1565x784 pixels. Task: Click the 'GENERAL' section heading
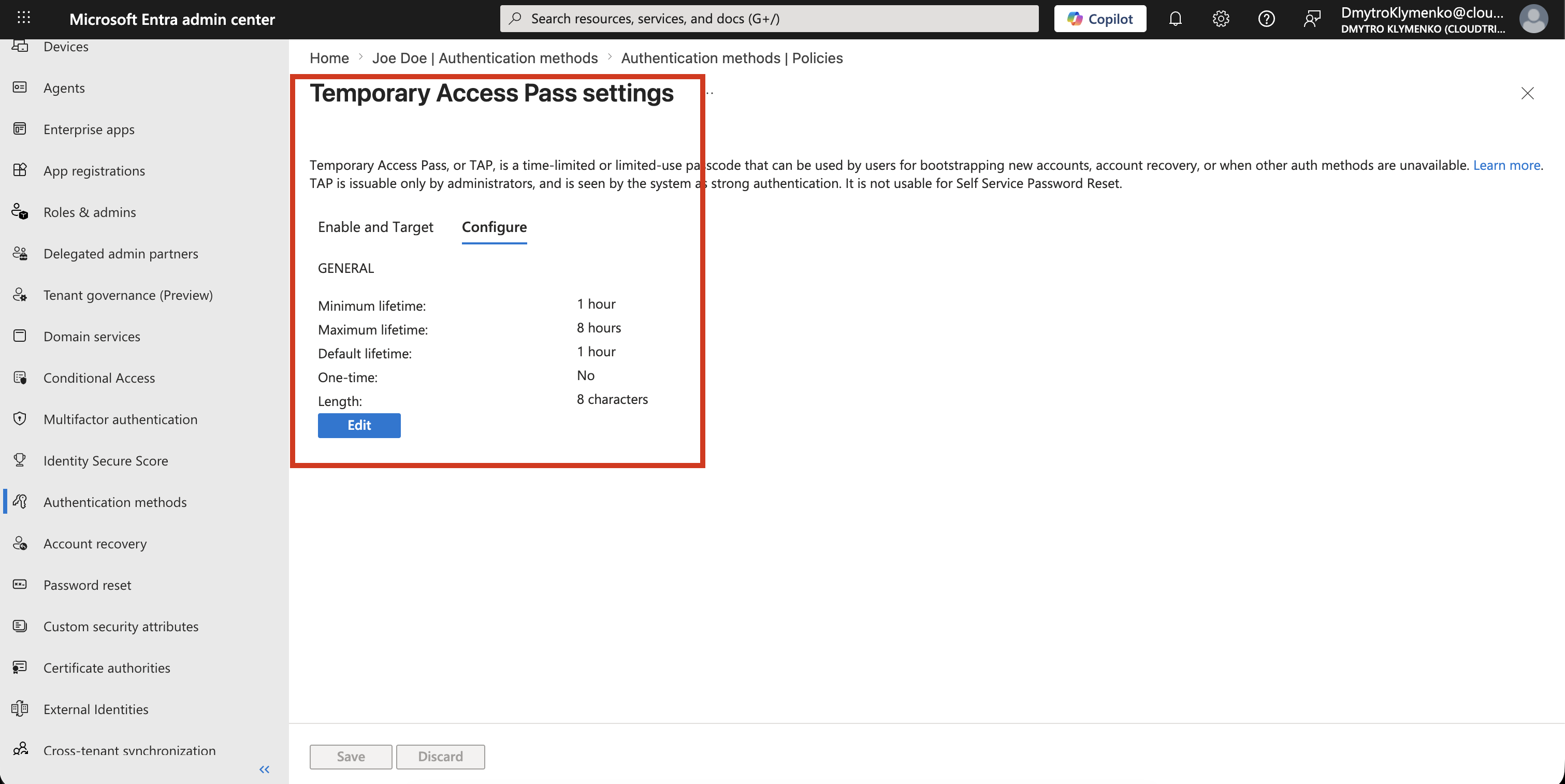coord(346,268)
